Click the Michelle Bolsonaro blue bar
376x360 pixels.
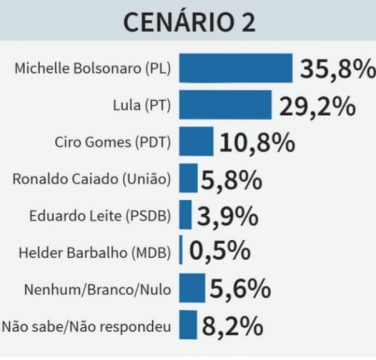(x=236, y=68)
